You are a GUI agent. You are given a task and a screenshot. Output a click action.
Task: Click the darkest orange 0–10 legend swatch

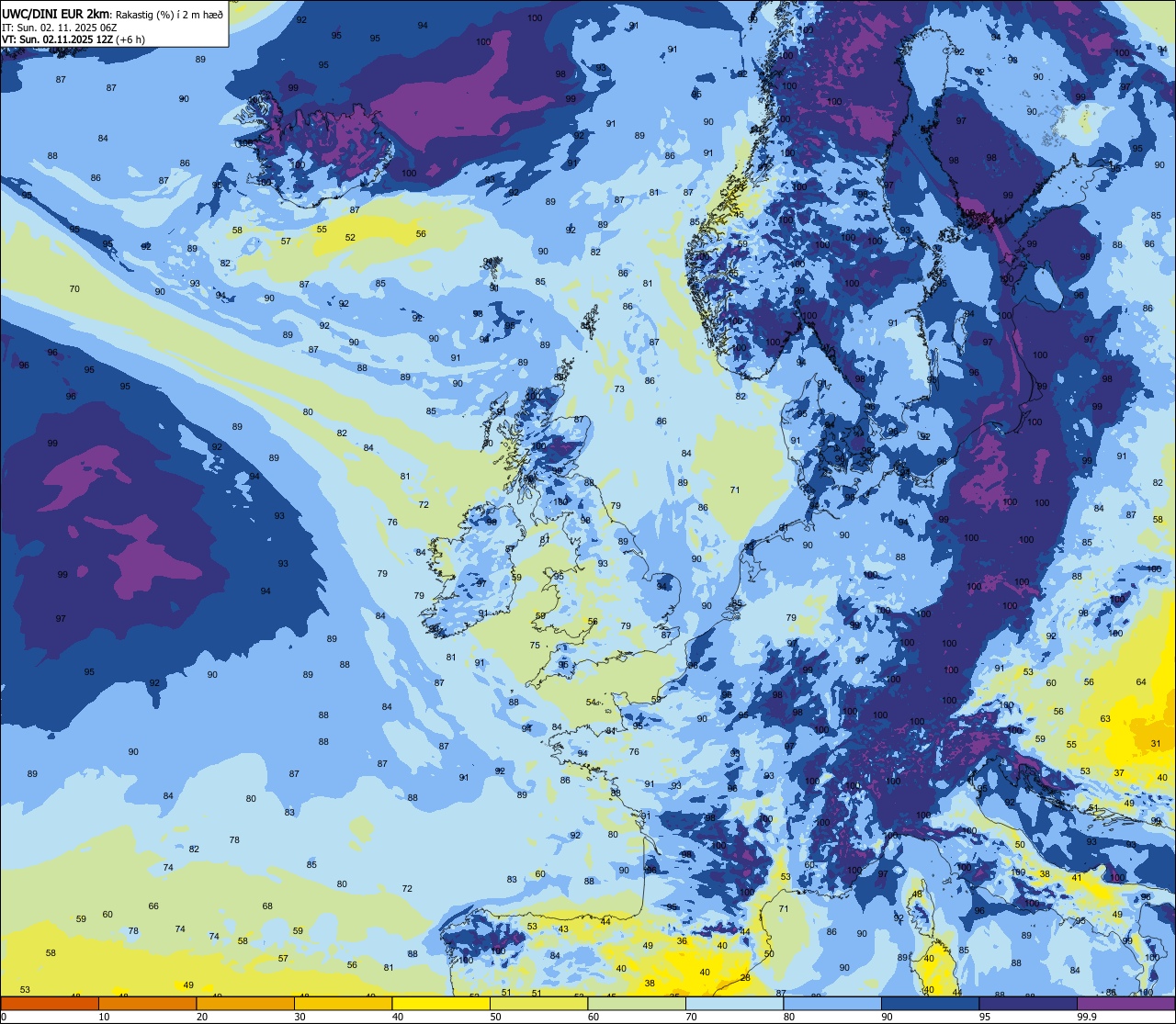pyautogui.click(x=50, y=1003)
